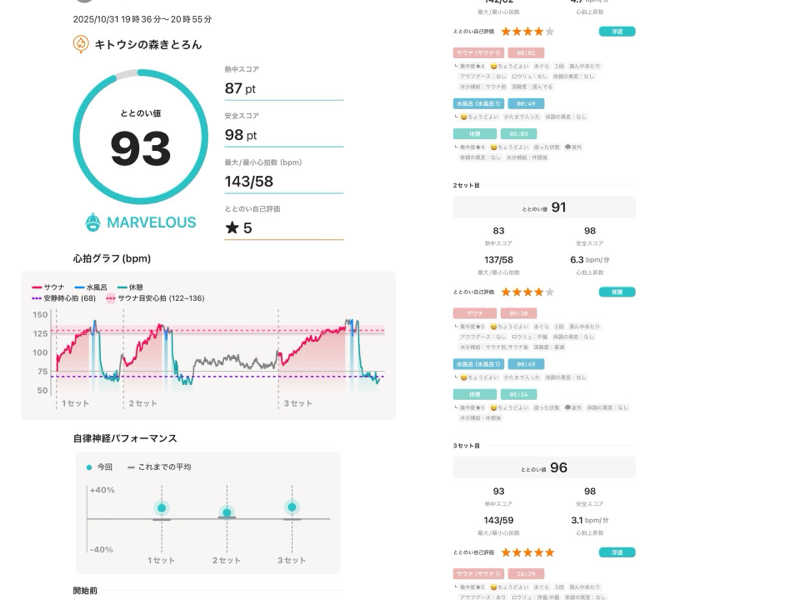
Task: Click the MARVELOUS mascot icon
Action: (93, 222)
